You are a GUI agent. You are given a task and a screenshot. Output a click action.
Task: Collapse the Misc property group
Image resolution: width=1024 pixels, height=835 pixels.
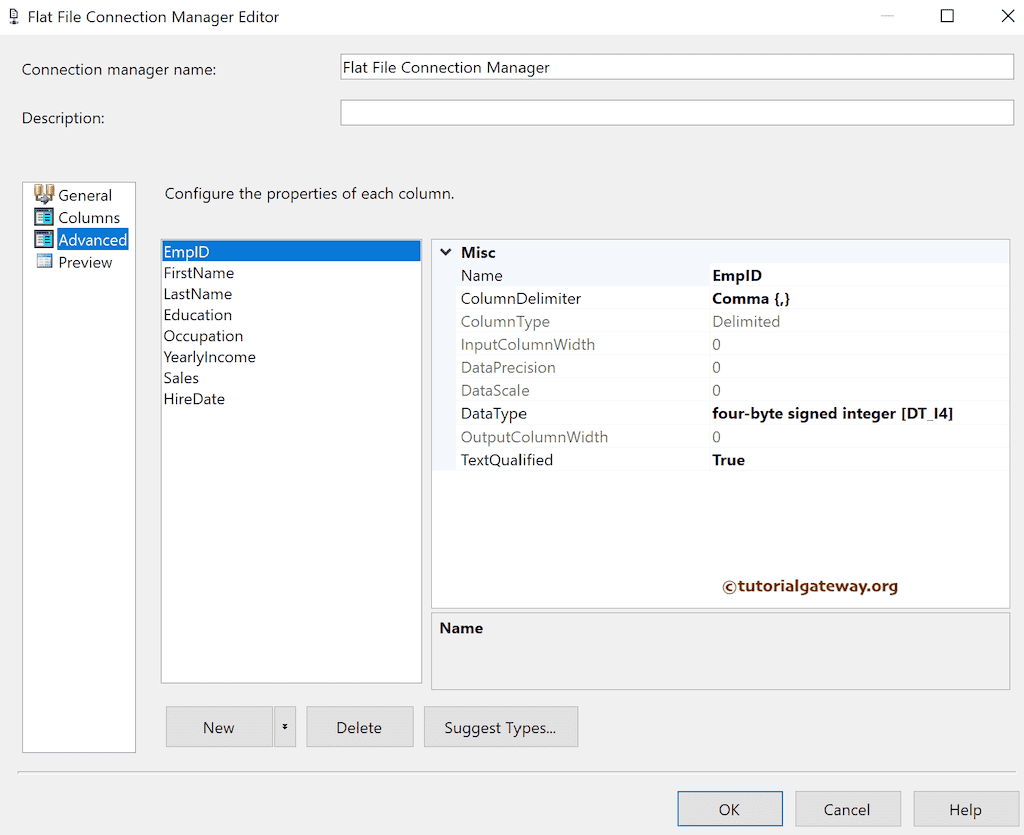[446, 252]
